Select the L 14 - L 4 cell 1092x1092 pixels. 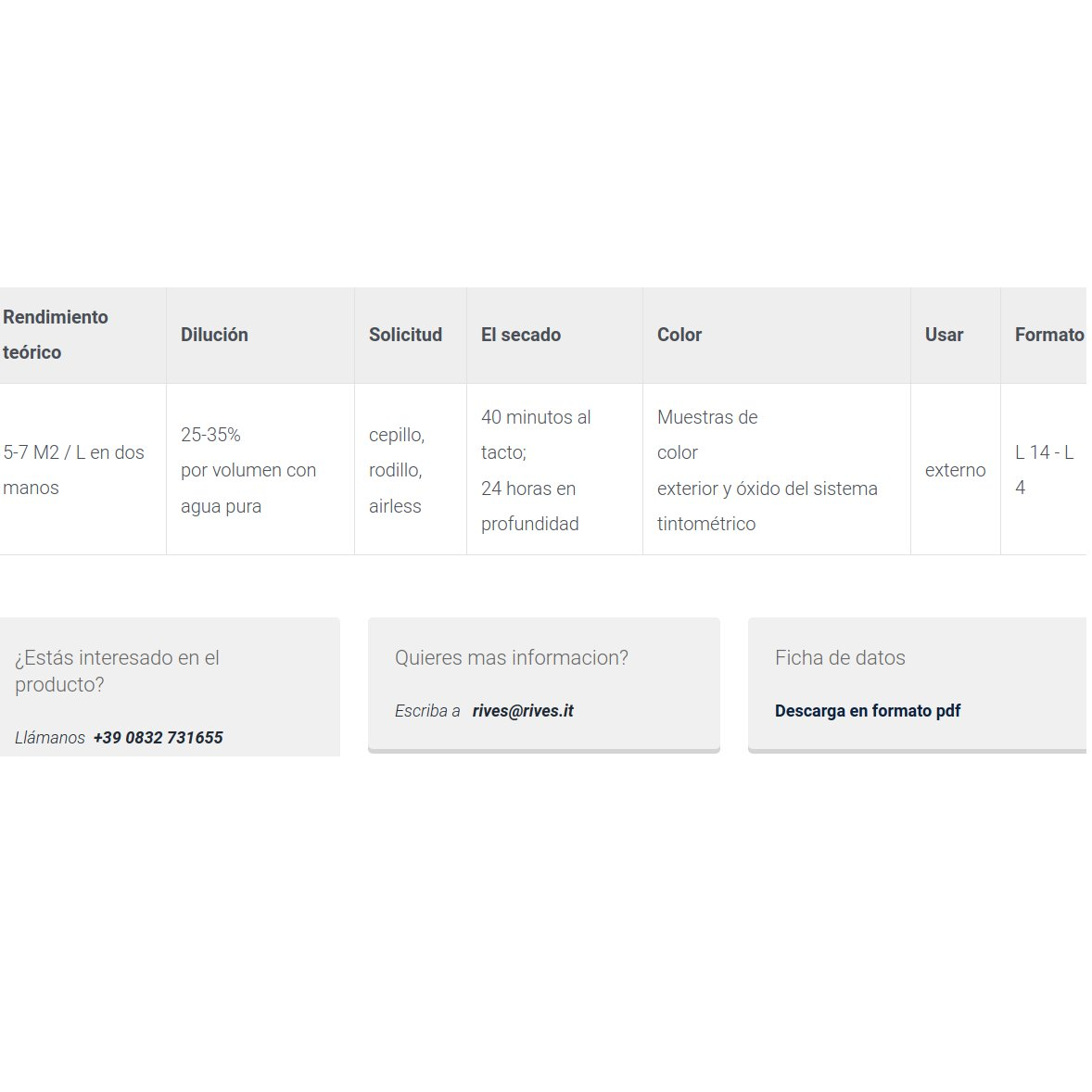pos(1044,469)
